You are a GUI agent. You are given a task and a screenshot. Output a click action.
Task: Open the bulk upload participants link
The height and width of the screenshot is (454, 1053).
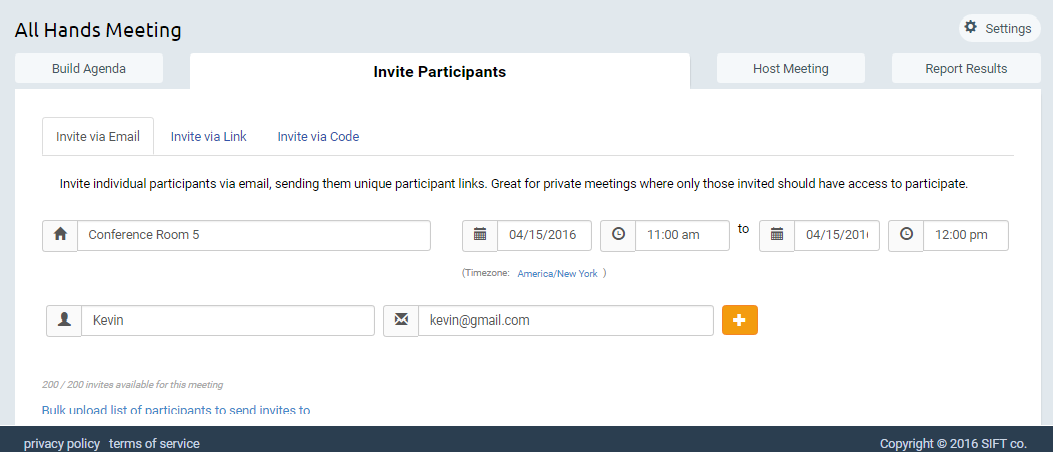(176, 409)
